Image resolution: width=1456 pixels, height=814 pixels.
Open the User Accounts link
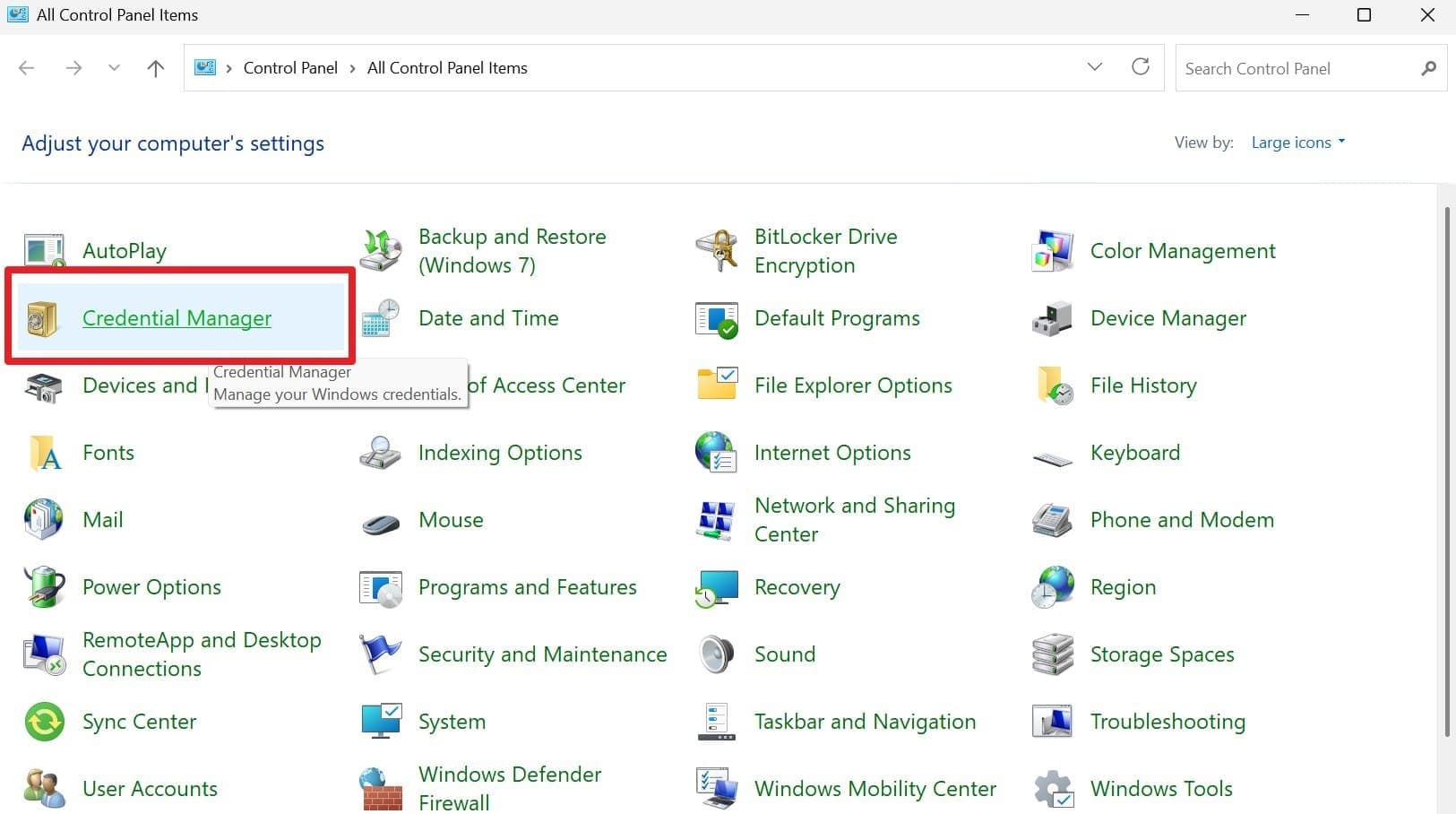click(x=150, y=789)
